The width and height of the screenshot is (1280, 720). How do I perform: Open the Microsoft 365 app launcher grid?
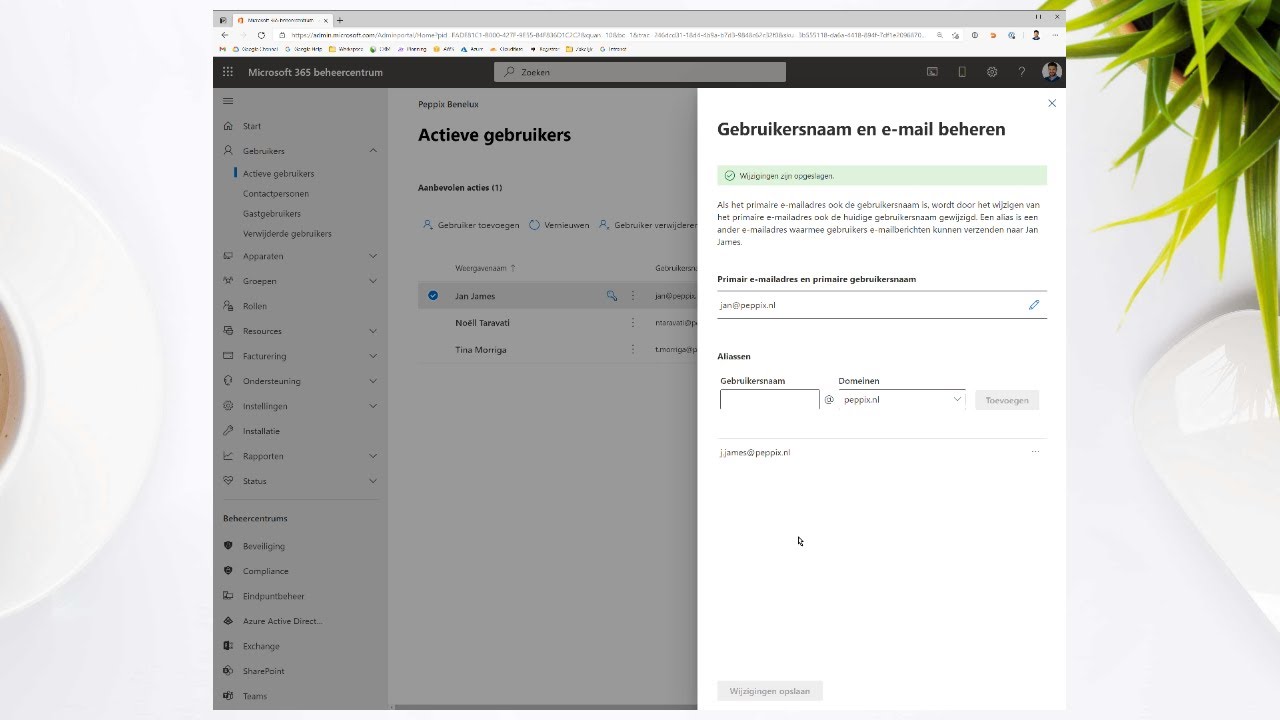click(x=228, y=72)
